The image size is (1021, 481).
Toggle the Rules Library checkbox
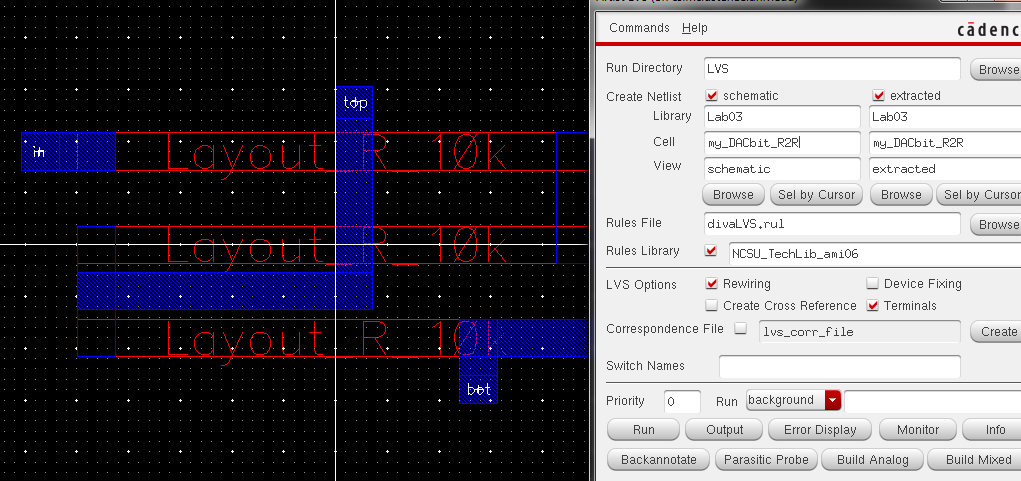[712, 251]
